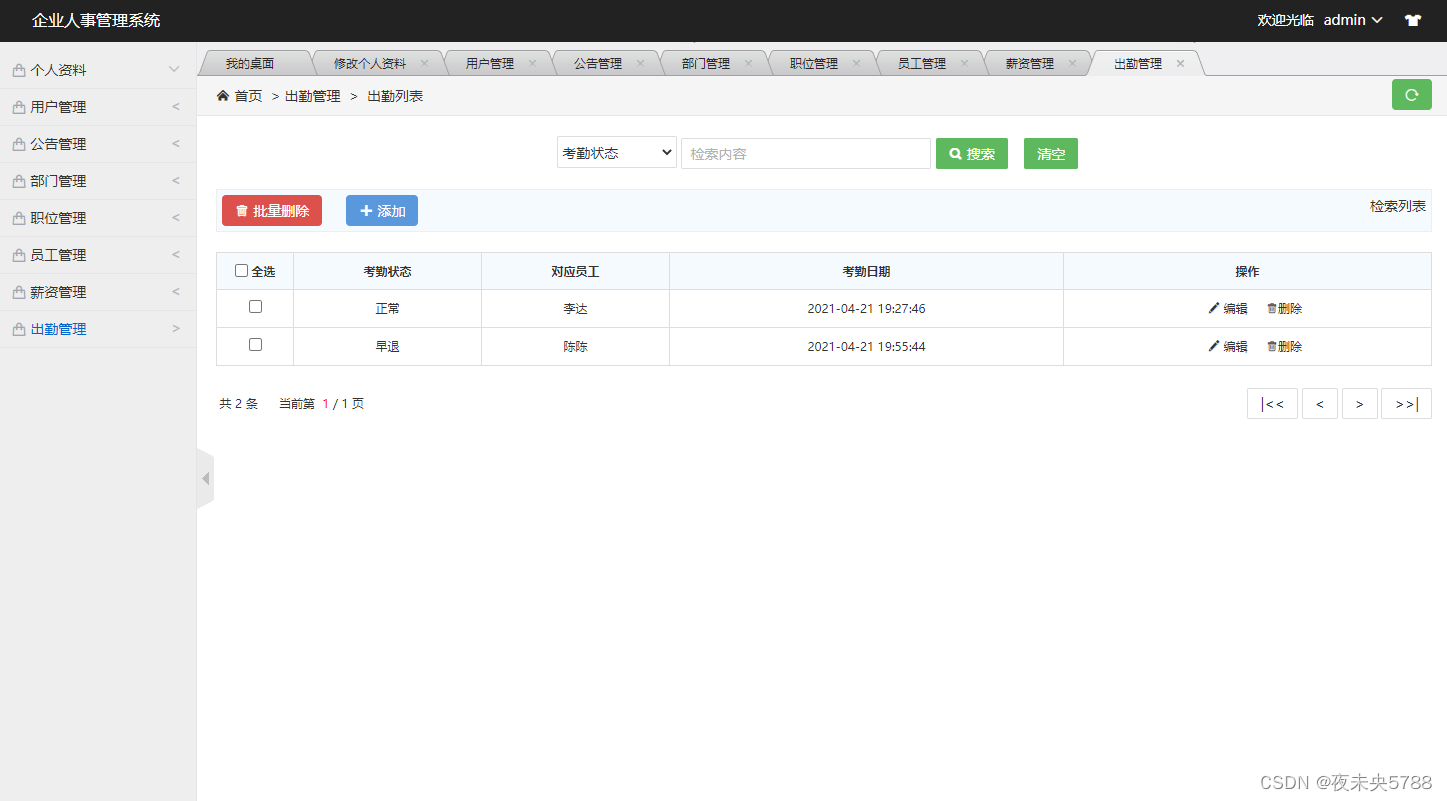Click the lock icon beside 薪资管理
Image resolution: width=1447 pixels, height=801 pixels.
(x=19, y=292)
